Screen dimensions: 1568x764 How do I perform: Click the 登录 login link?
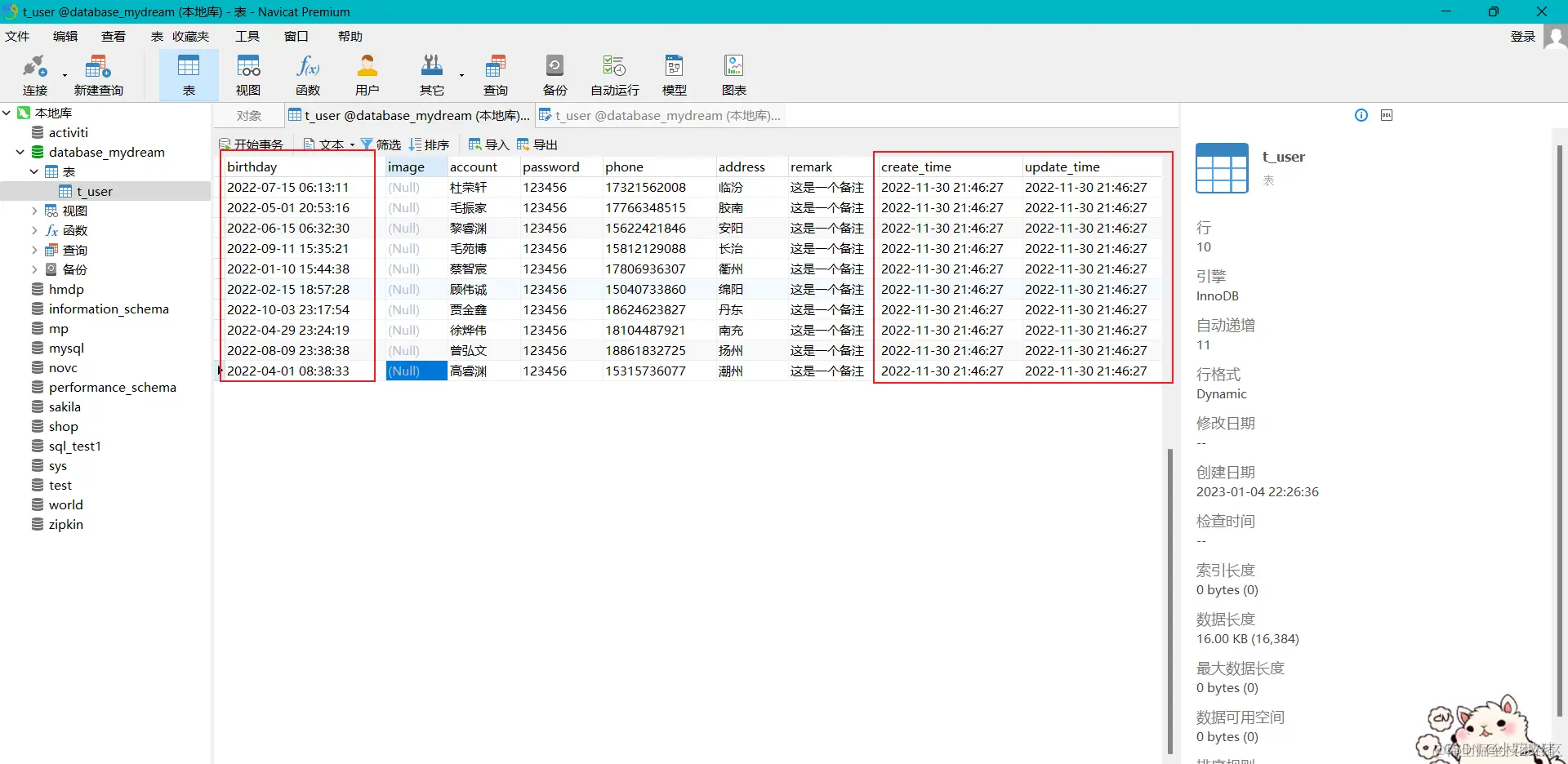(1523, 37)
